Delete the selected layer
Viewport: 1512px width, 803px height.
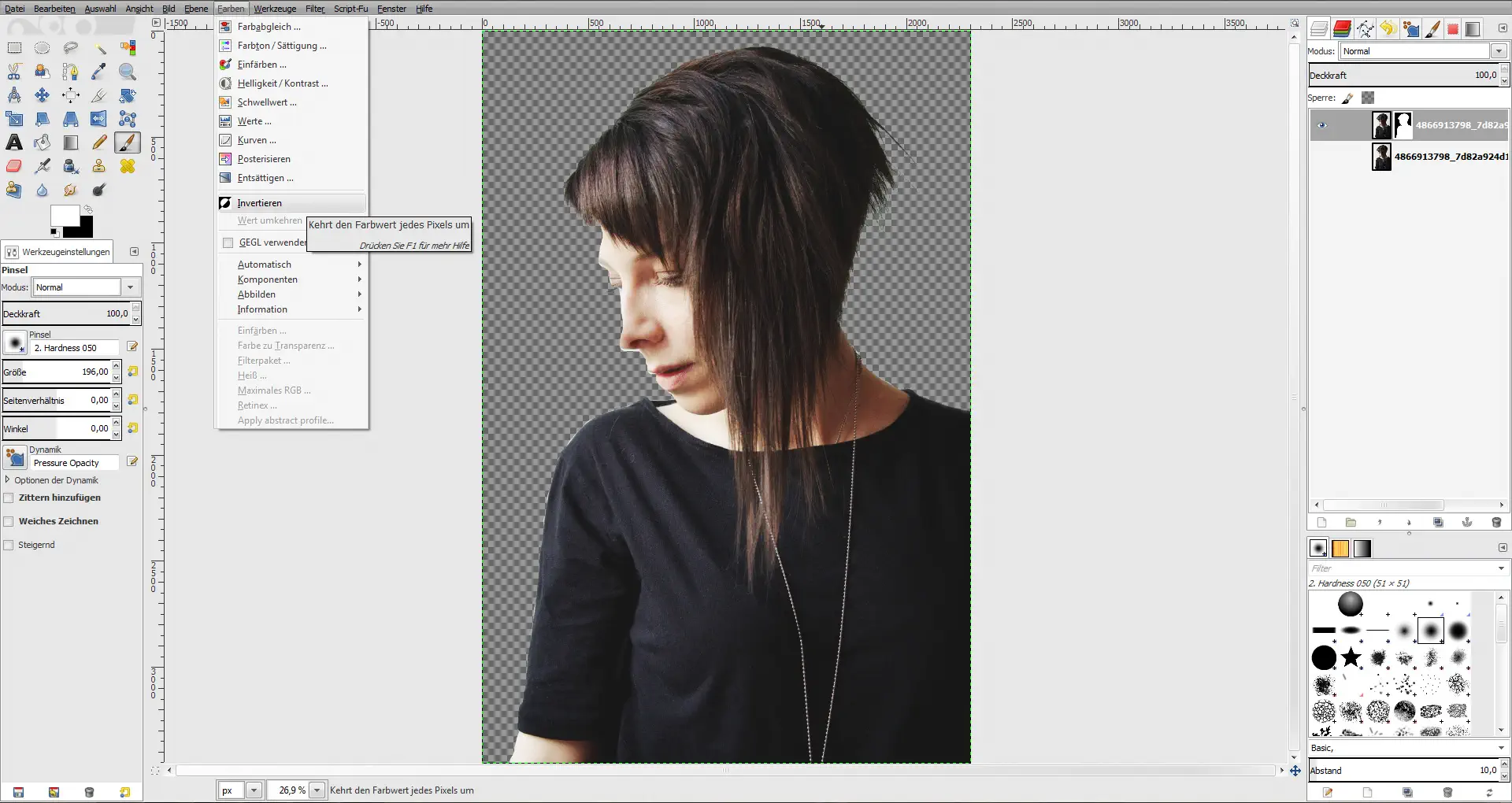(x=1497, y=523)
